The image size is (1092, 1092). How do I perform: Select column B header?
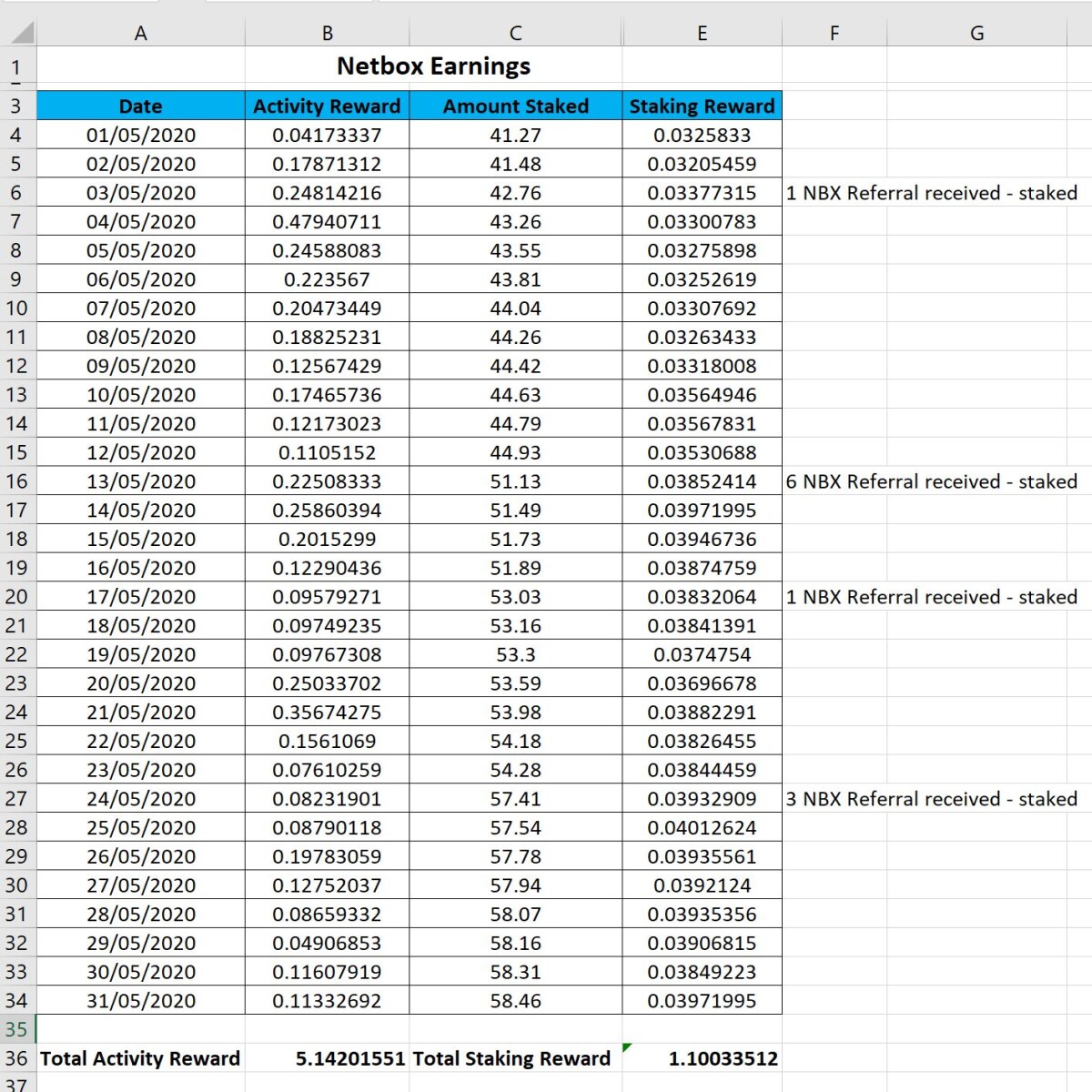pos(327,33)
